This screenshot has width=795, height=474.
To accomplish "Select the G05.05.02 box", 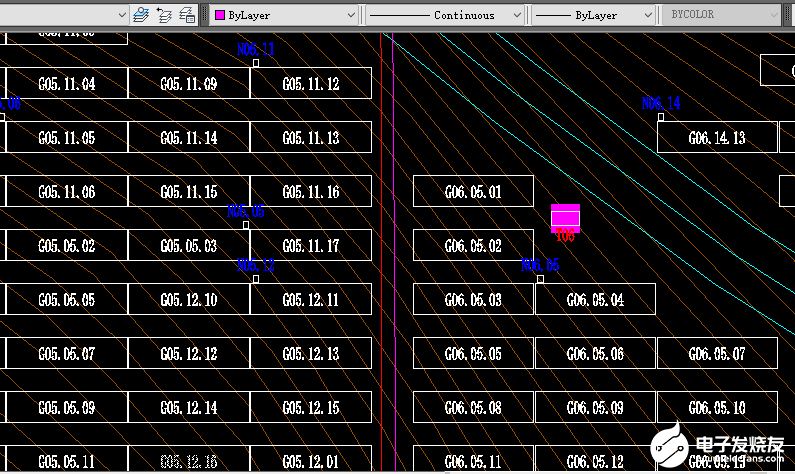I will [x=67, y=245].
